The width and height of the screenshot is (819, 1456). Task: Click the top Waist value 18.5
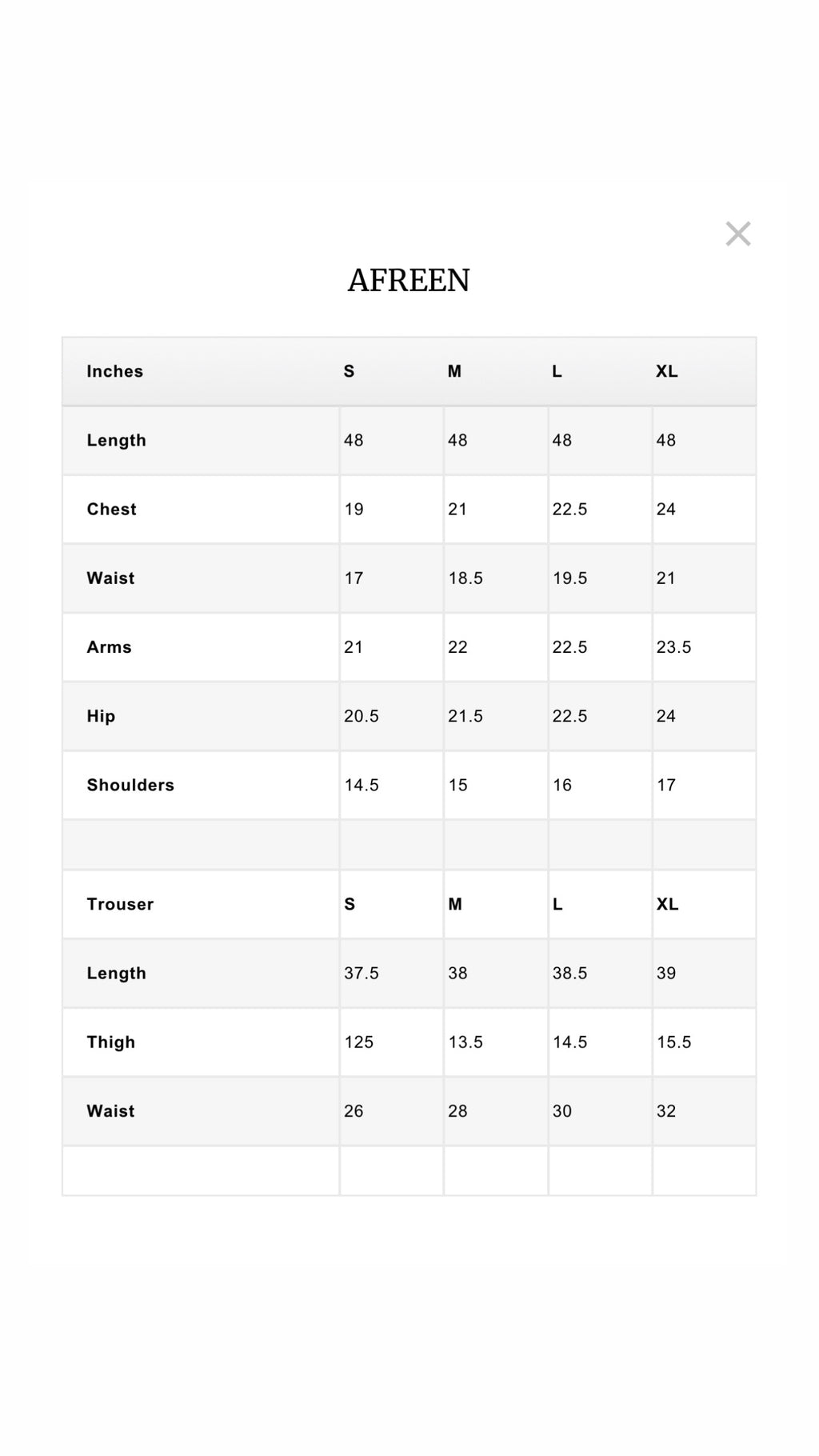coord(465,578)
